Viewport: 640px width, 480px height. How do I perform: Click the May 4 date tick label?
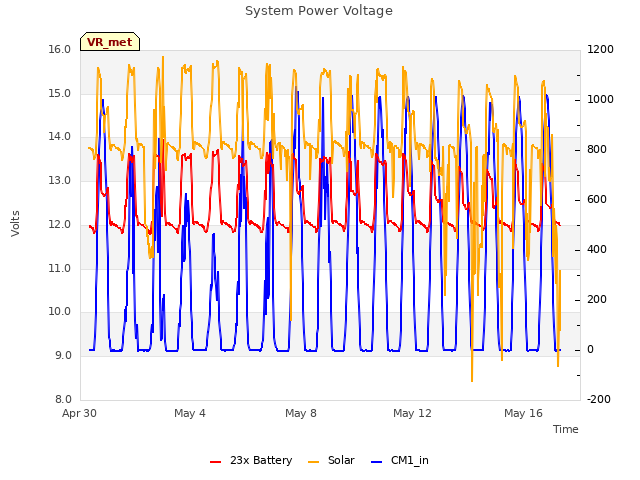click(x=190, y=413)
